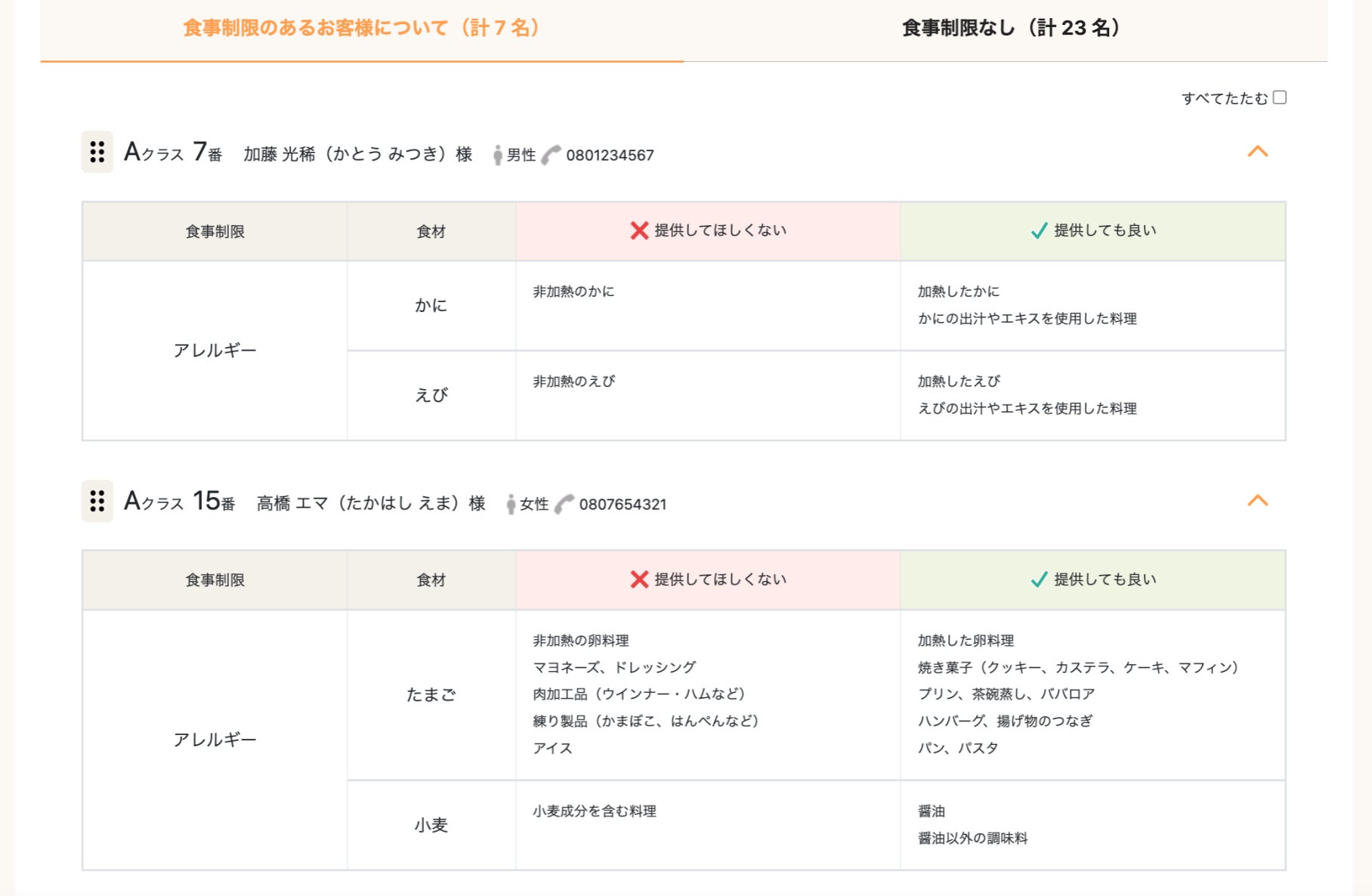Click phone number 0807654321
Image resolution: width=1372 pixels, height=896 pixels.
pyautogui.click(x=623, y=505)
